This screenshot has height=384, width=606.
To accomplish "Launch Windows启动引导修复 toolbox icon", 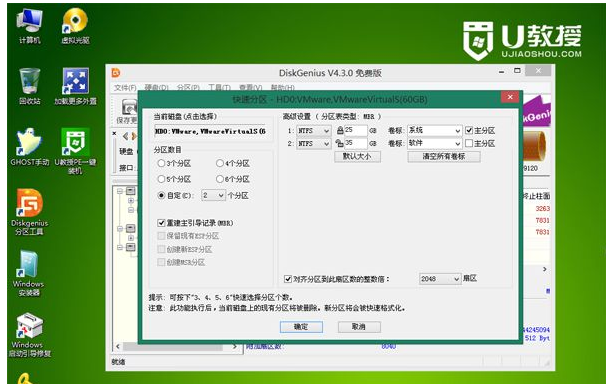I will click(29, 335).
